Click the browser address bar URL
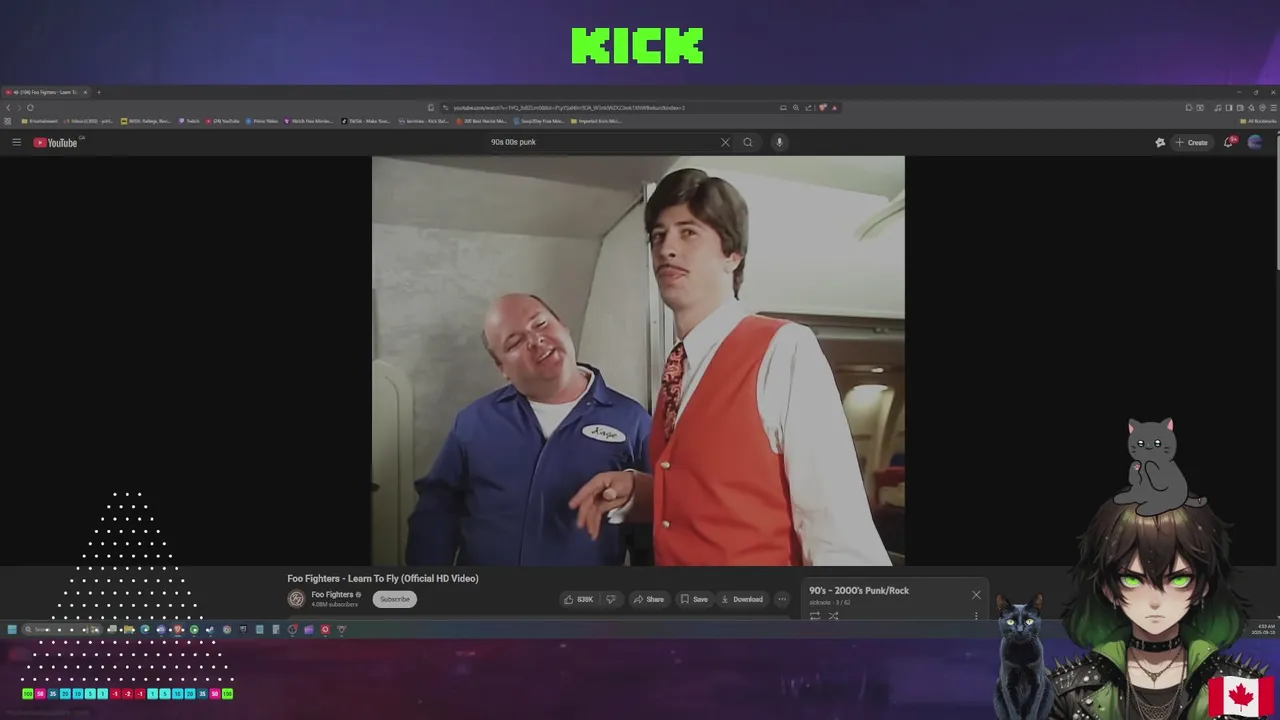This screenshot has height=720, width=1280. tap(569, 108)
